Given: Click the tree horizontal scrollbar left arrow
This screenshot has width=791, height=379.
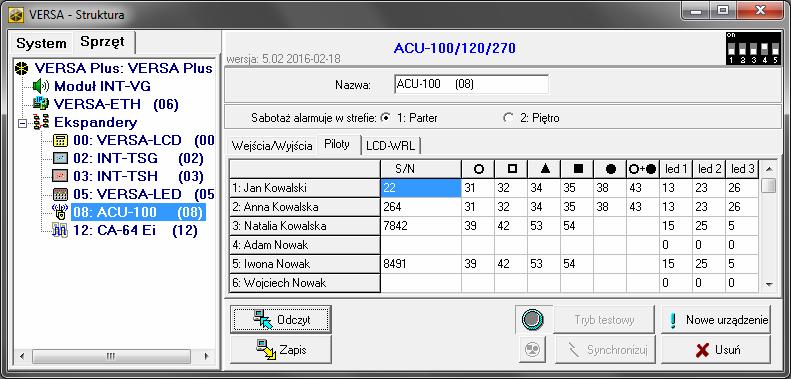Looking at the screenshot, I should pyautogui.click(x=22, y=356).
